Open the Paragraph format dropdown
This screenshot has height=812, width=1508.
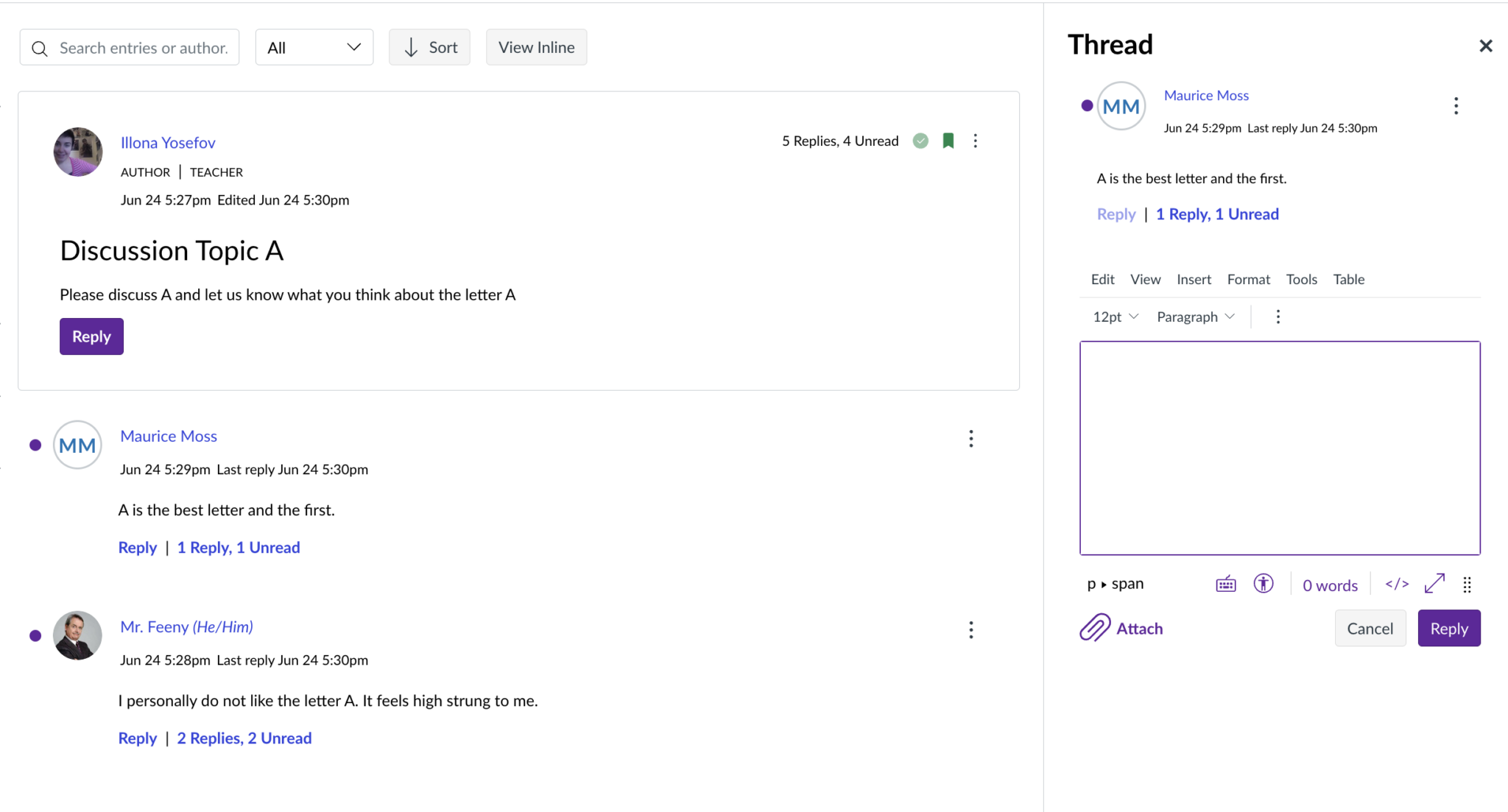point(1195,317)
